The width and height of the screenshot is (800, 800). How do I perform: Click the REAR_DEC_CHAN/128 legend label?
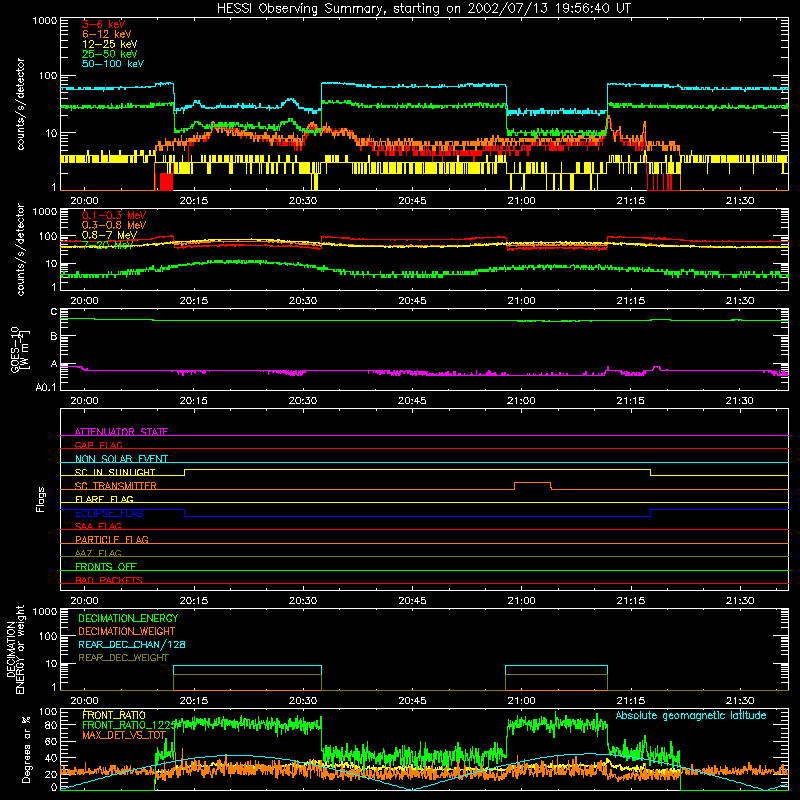tap(132, 644)
